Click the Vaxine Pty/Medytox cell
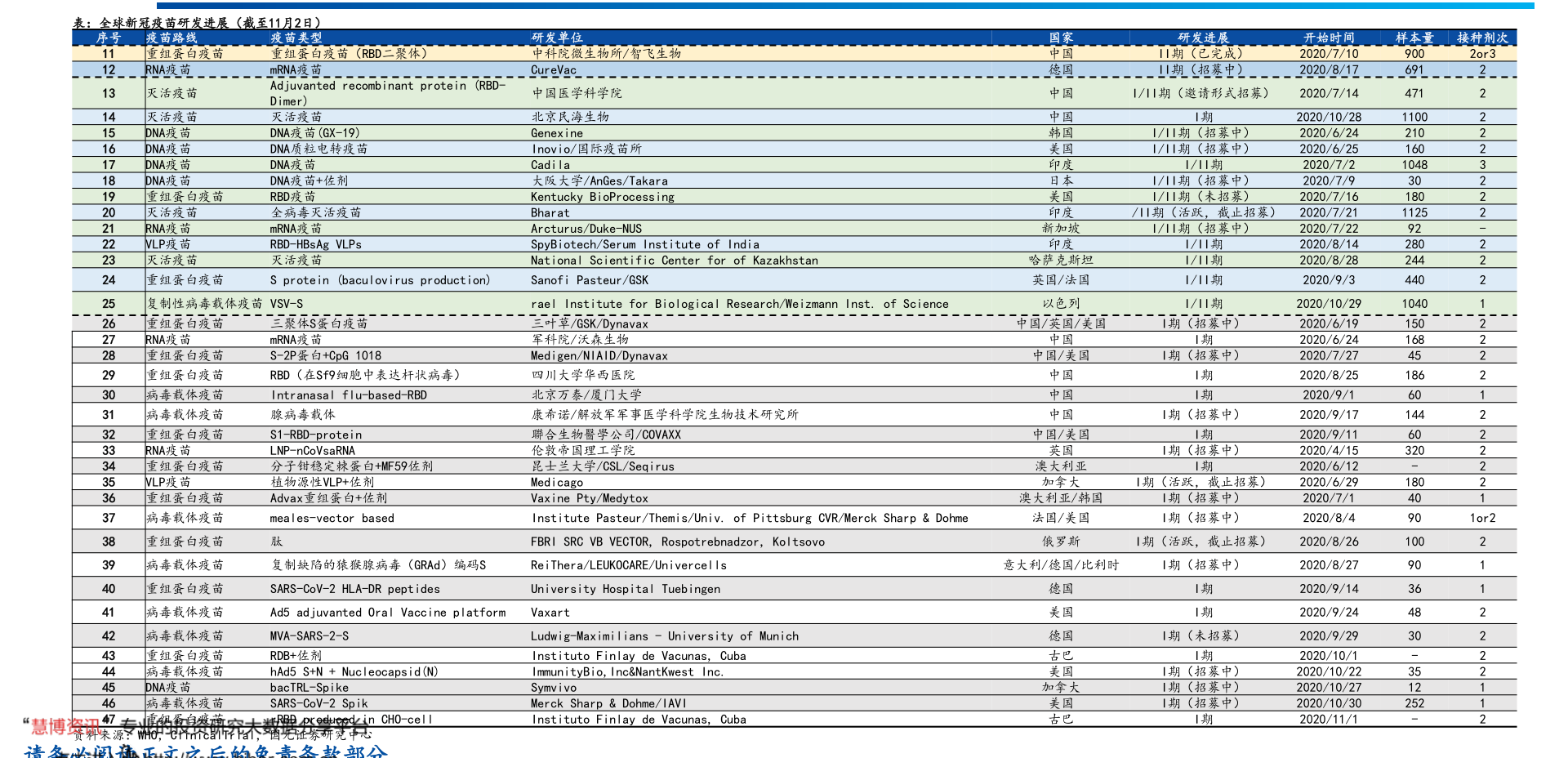 590,498
